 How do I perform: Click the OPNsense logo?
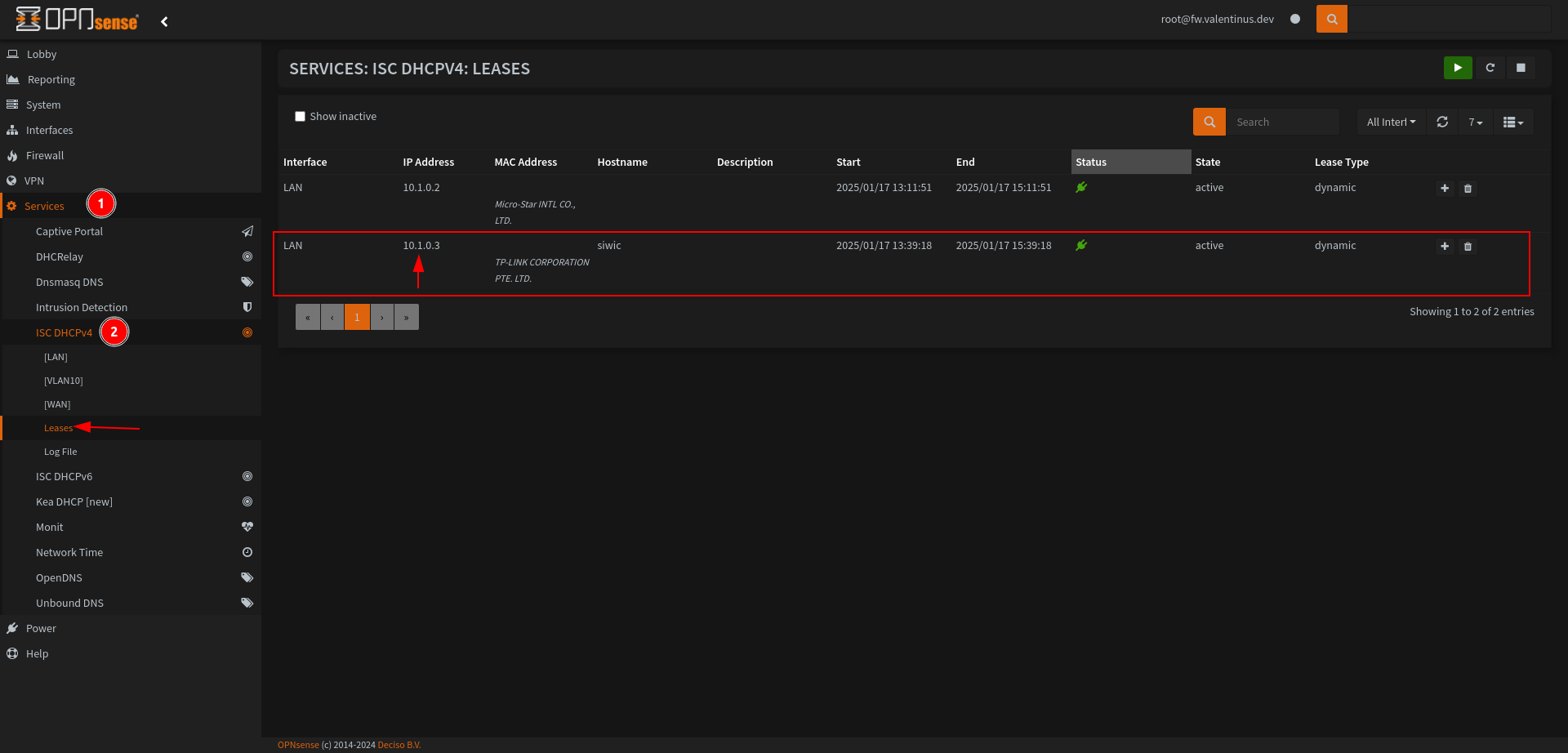click(77, 20)
